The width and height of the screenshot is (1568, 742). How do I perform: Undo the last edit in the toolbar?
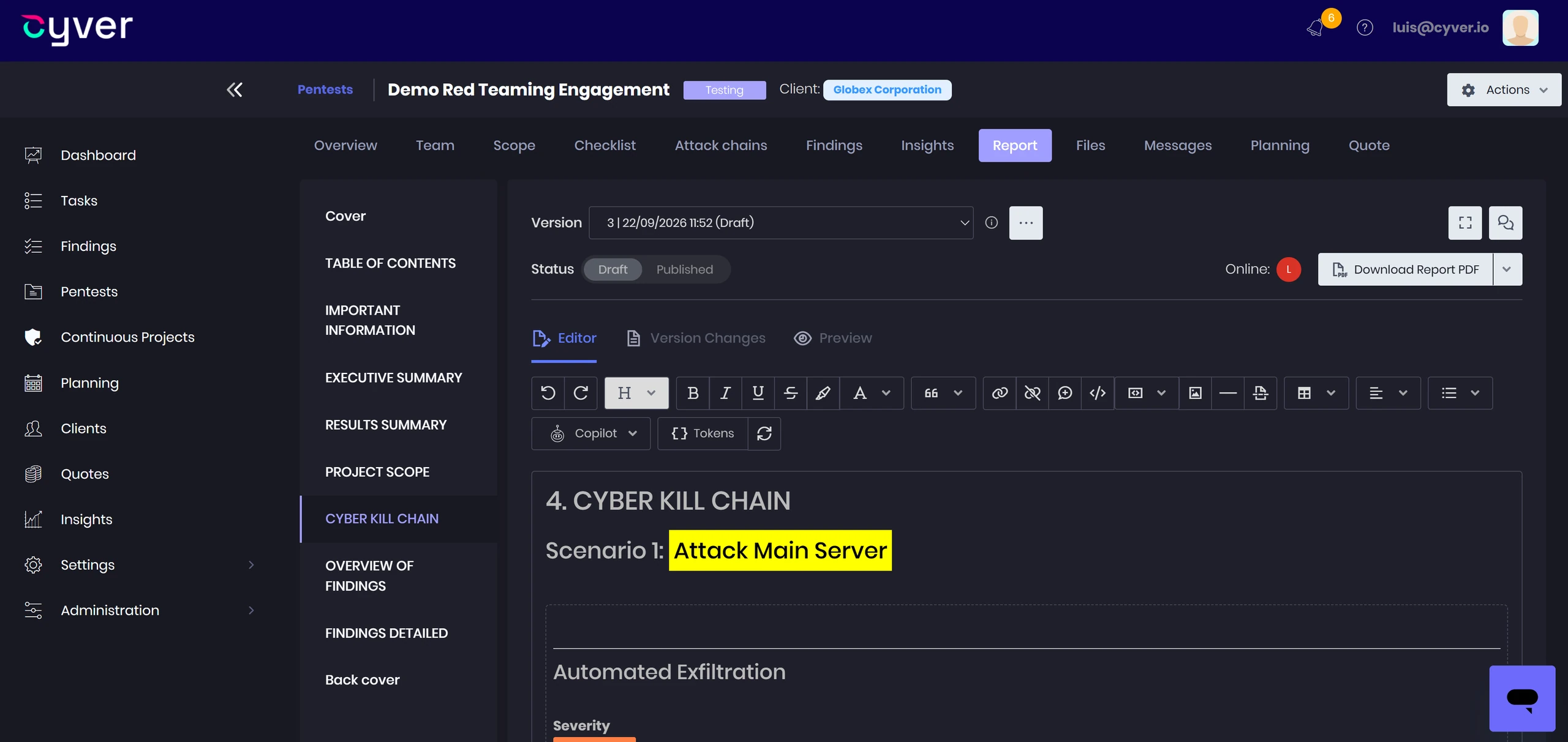[x=548, y=393]
